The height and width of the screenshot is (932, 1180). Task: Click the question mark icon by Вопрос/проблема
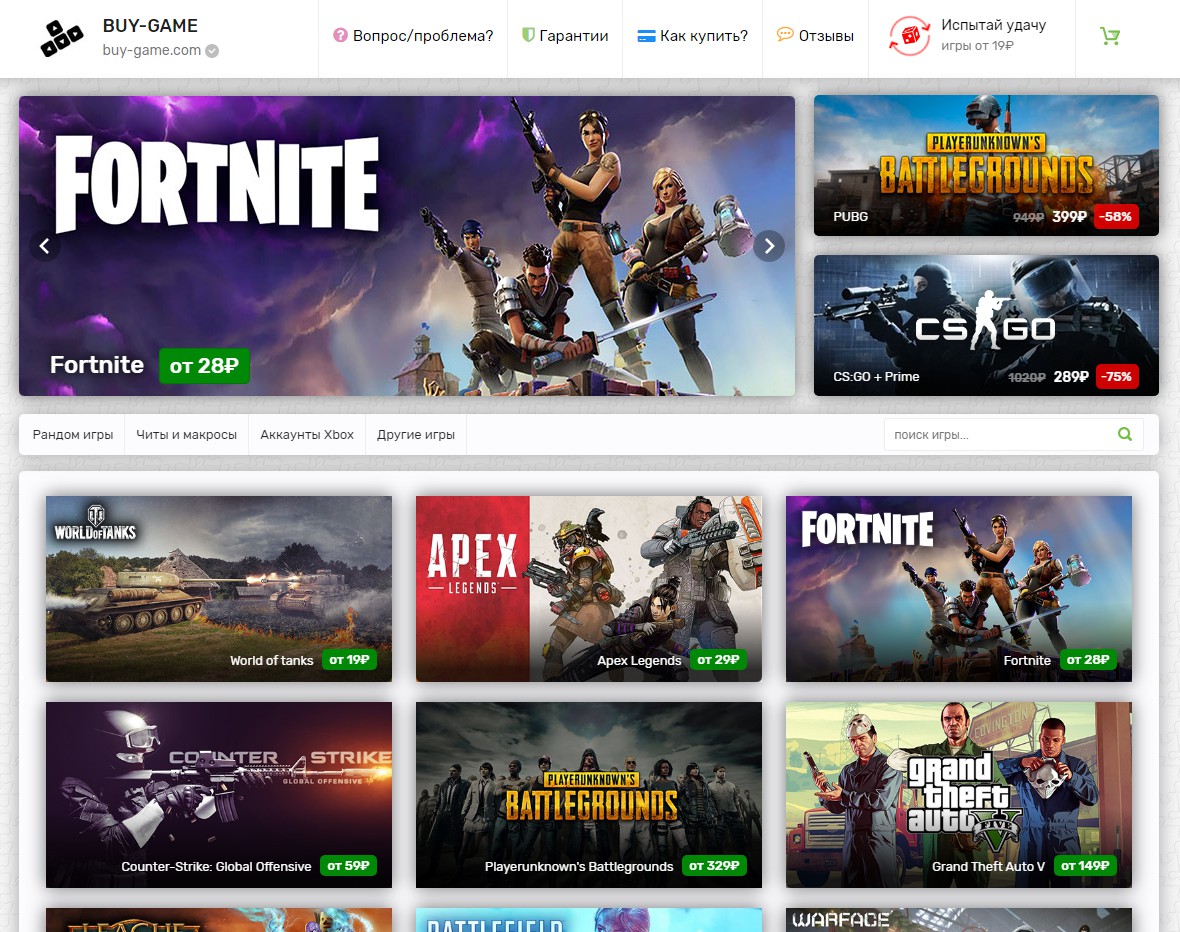[x=340, y=35]
